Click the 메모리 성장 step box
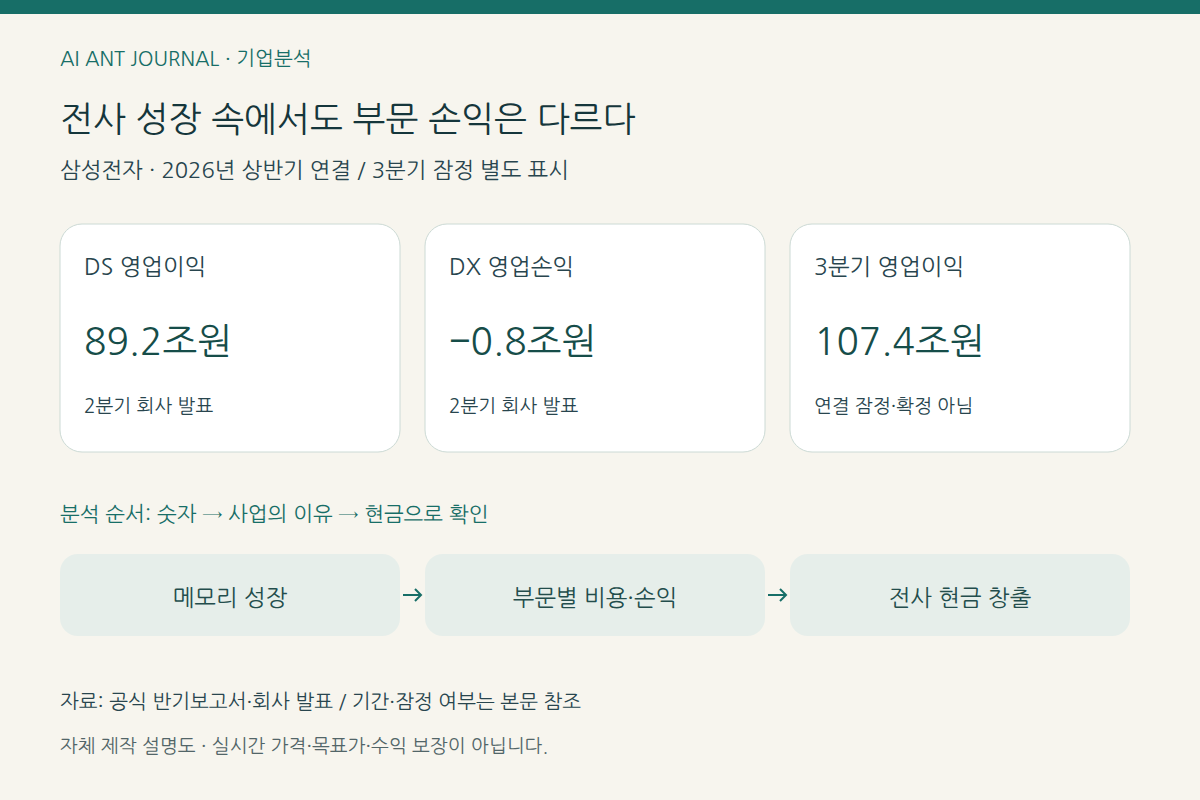The width and height of the screenshot is (1200, 800). coord(230,595)
